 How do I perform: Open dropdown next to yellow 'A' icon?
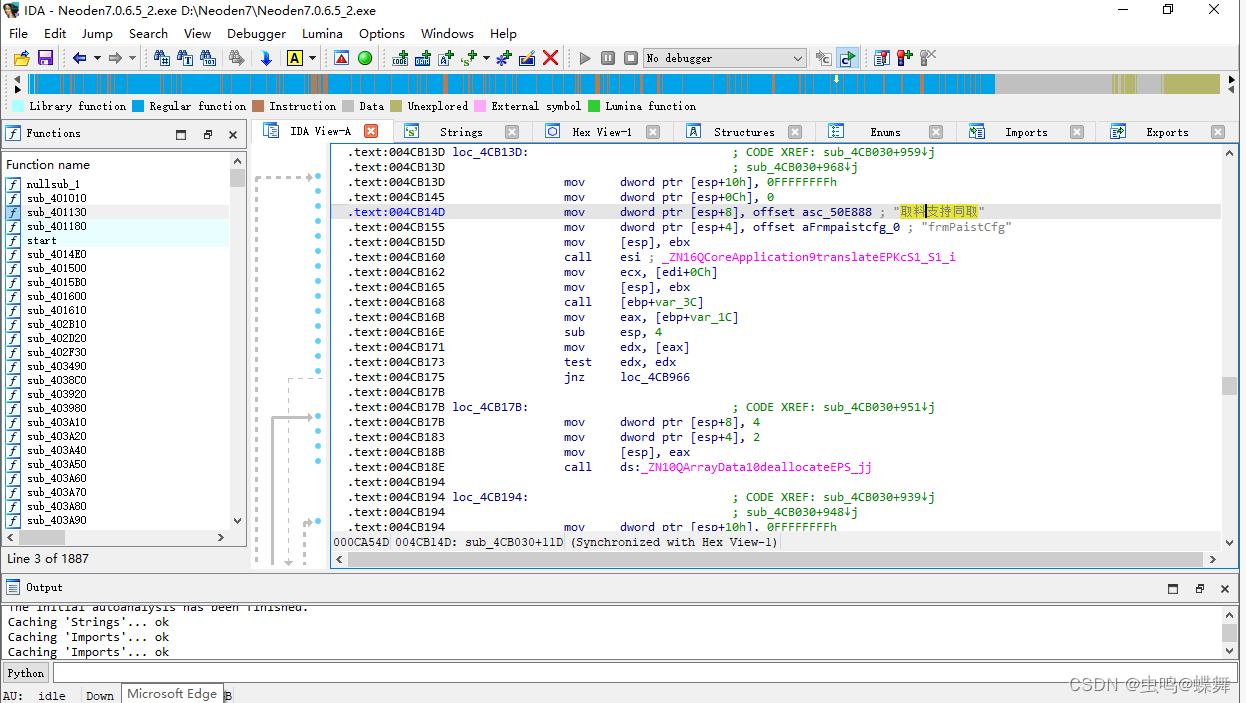click(312, 58)
